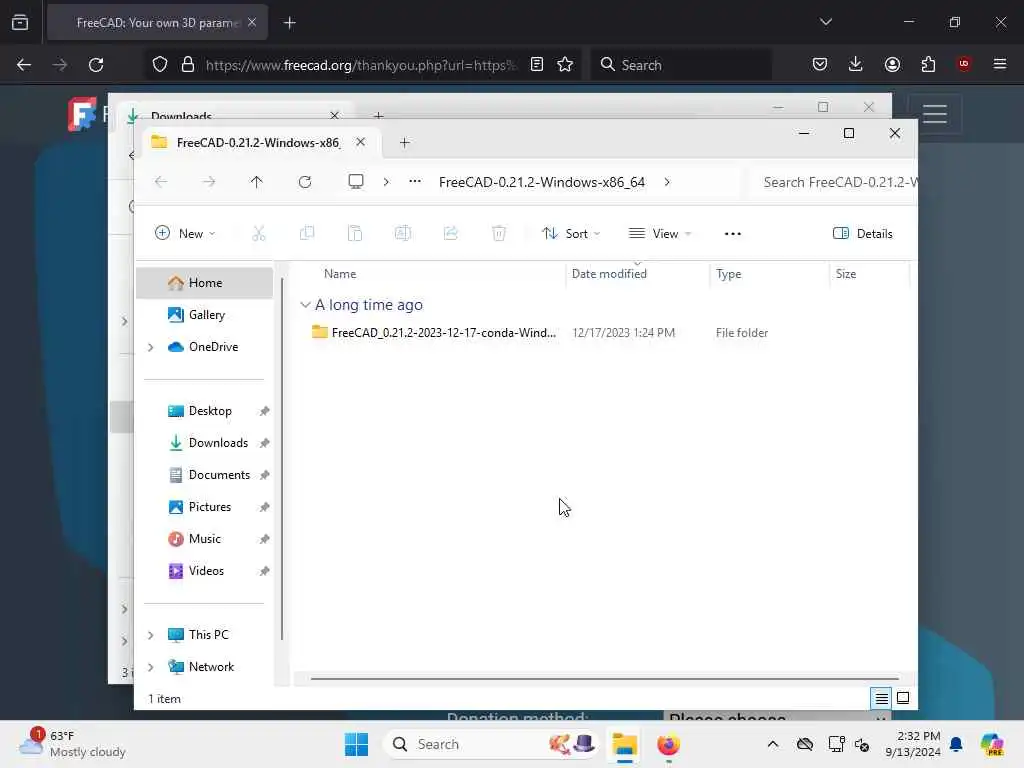
Task: Click the Search FreeCAD-0.21.2 search box
Action: pyautogui.click(x=834, y=182)
